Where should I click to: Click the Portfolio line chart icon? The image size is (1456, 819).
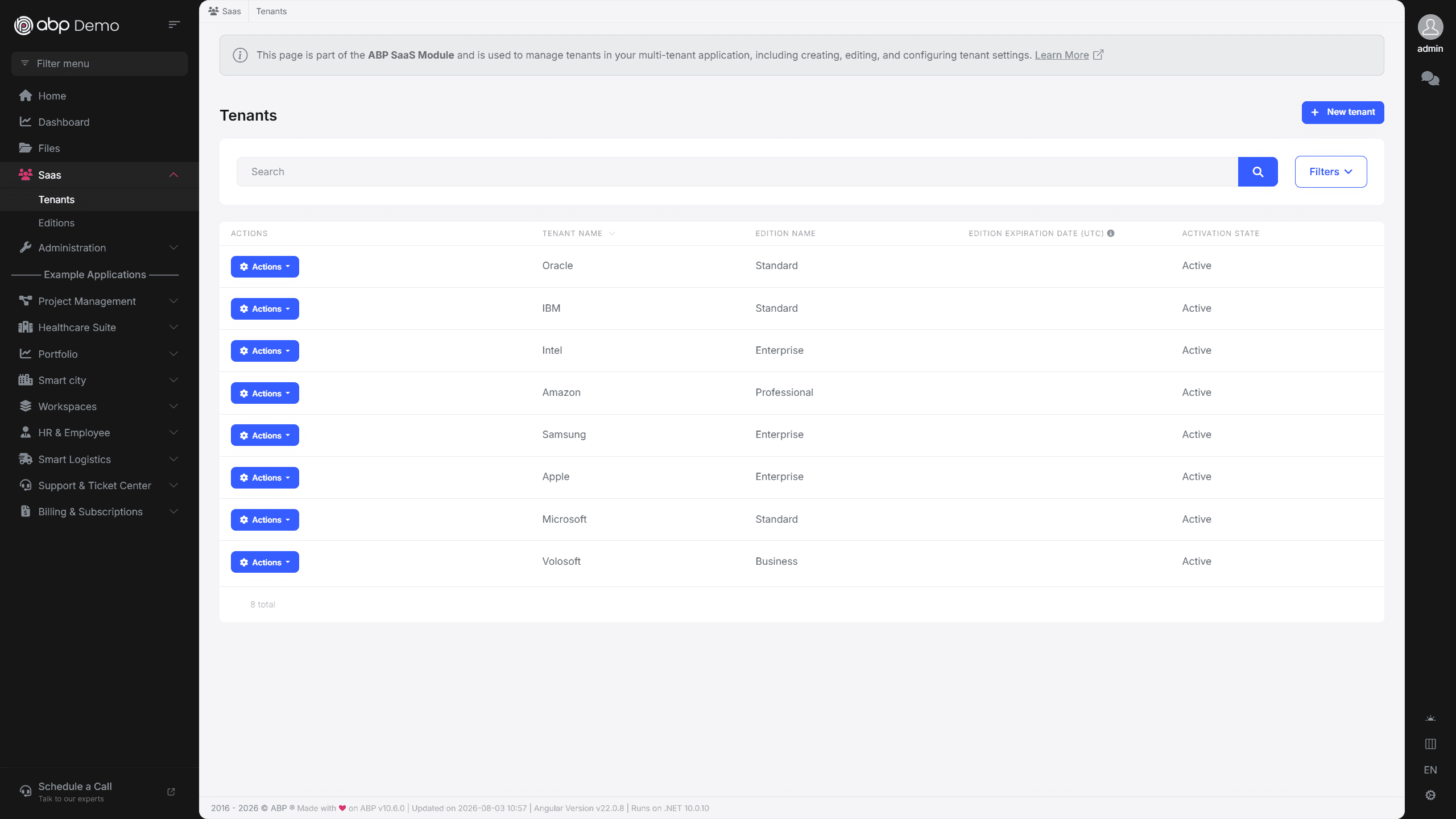pos(26,354)
